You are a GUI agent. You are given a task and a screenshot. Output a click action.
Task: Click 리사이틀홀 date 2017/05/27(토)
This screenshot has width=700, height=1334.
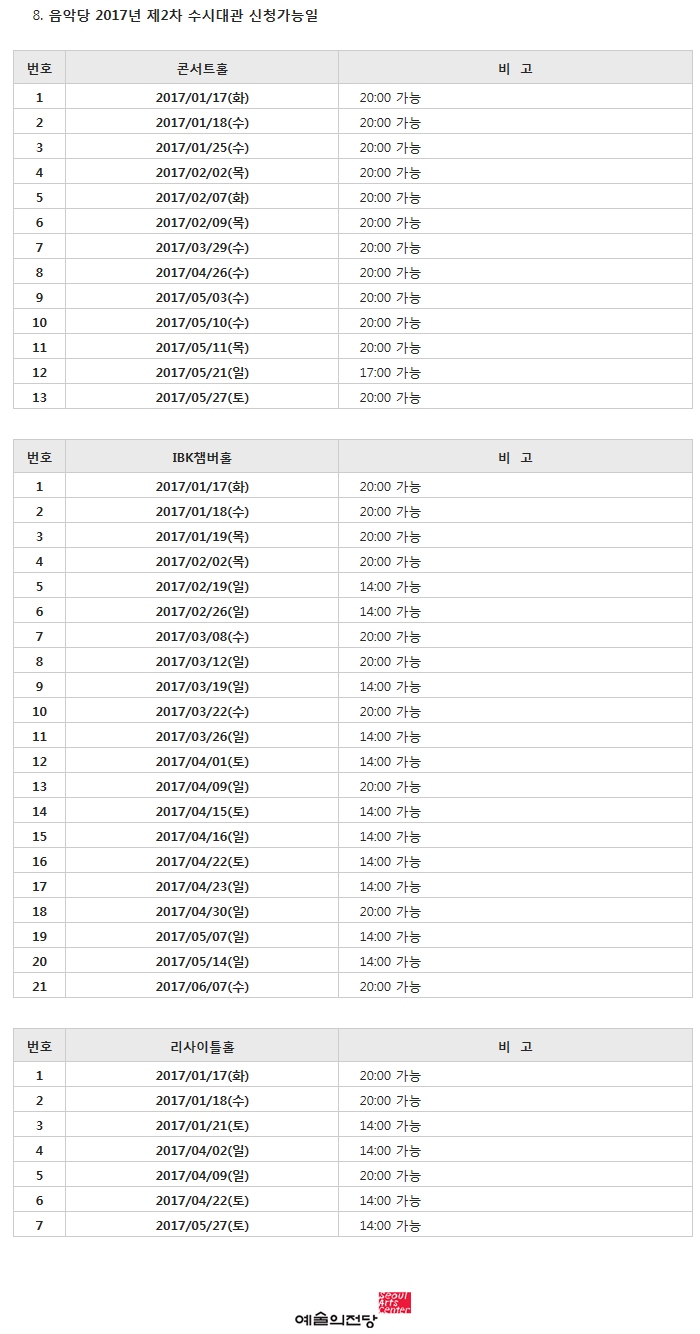tap(202, 1226)
